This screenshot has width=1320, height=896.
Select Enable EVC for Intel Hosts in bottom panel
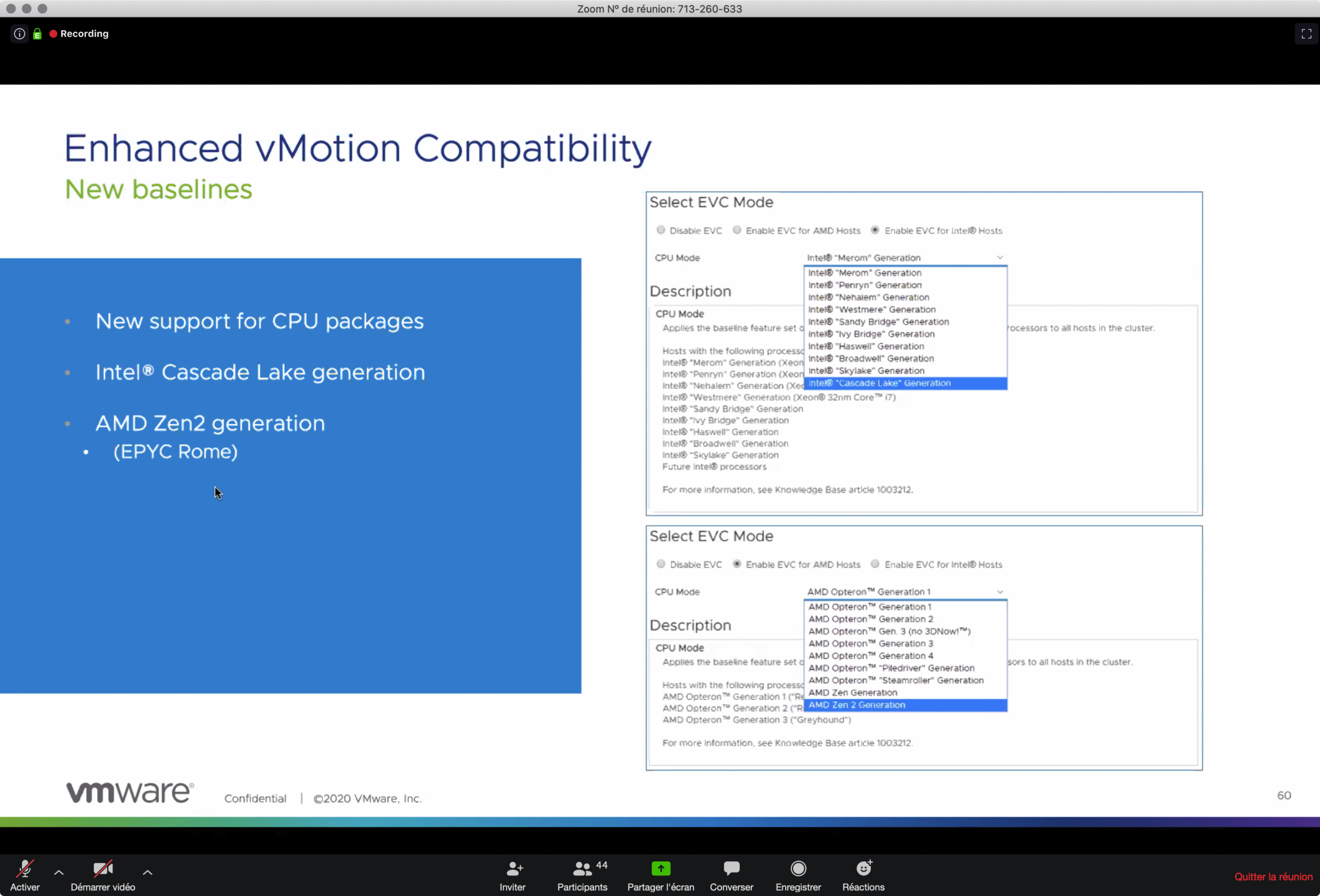point(875,564)
